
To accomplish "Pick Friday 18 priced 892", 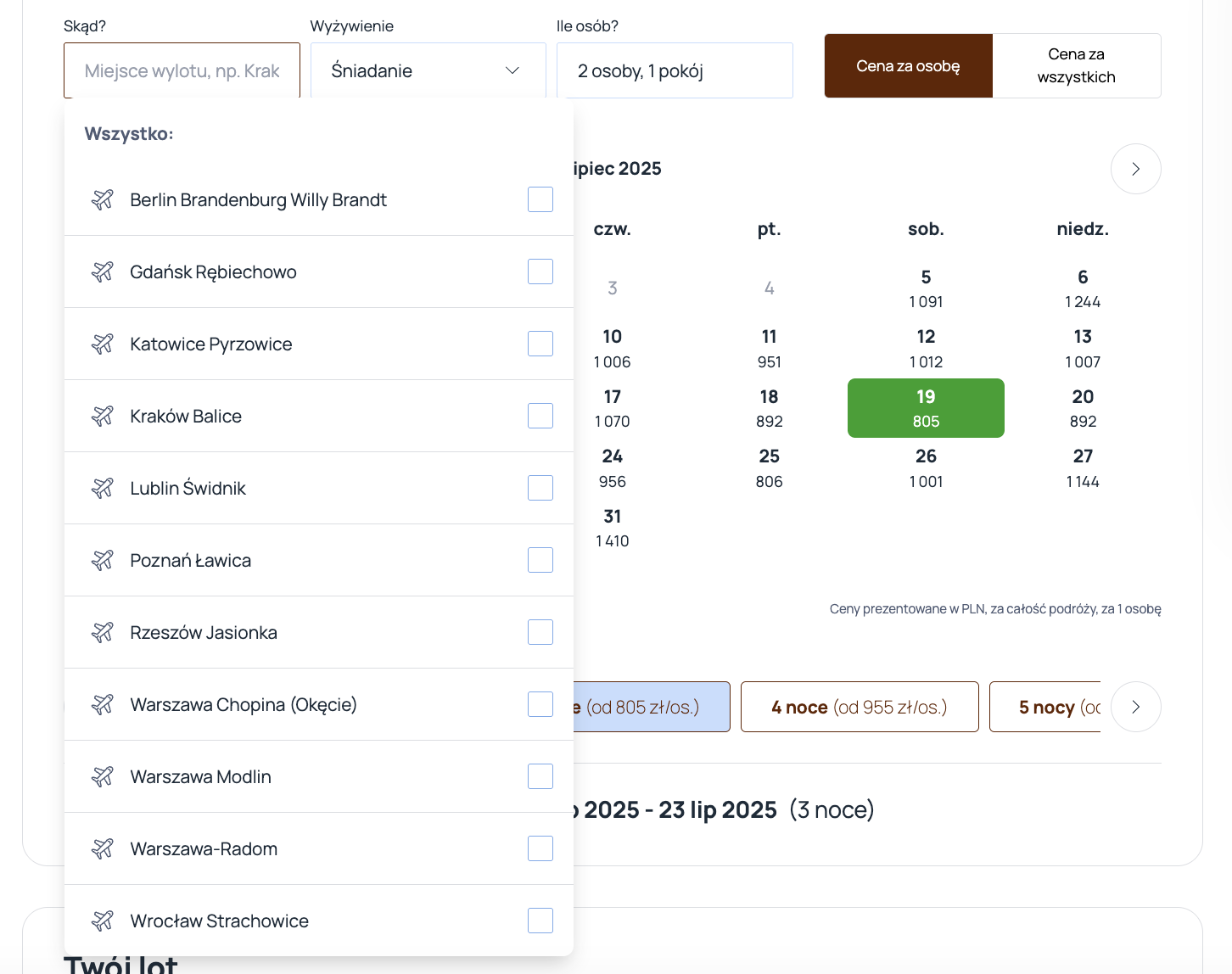I will tap(769, 408).
